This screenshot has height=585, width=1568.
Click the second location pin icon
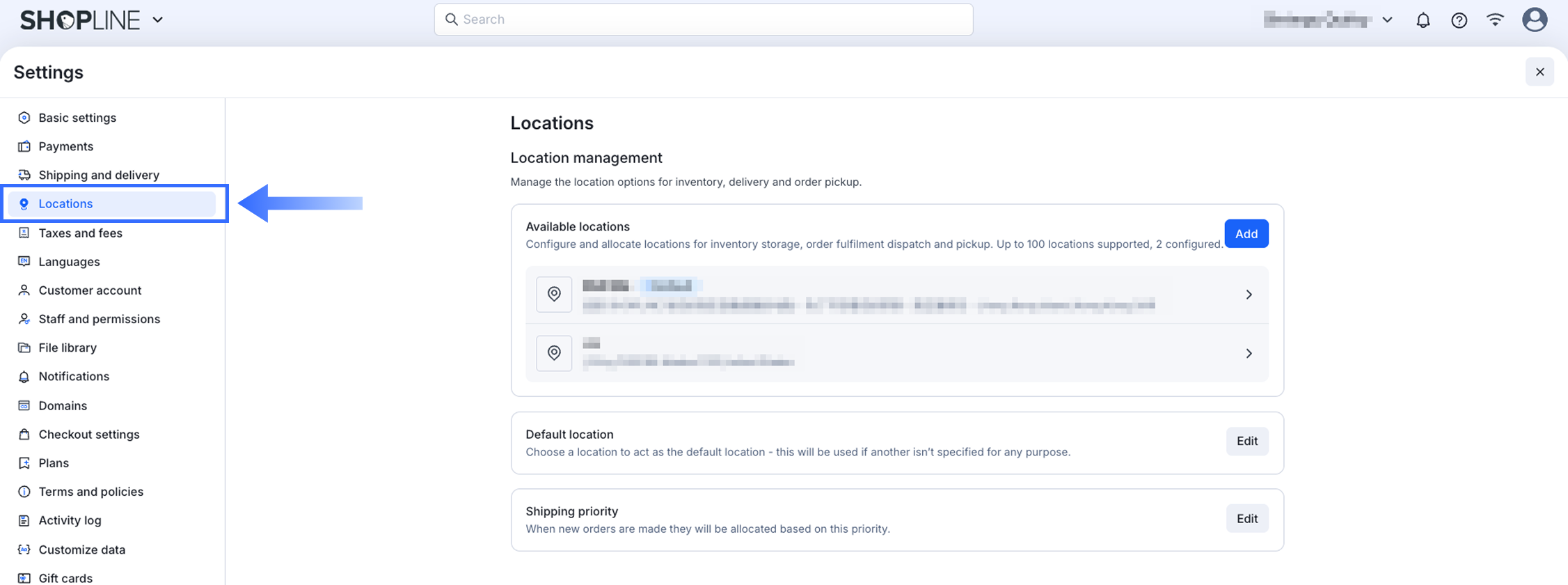(x=554, y=353)
